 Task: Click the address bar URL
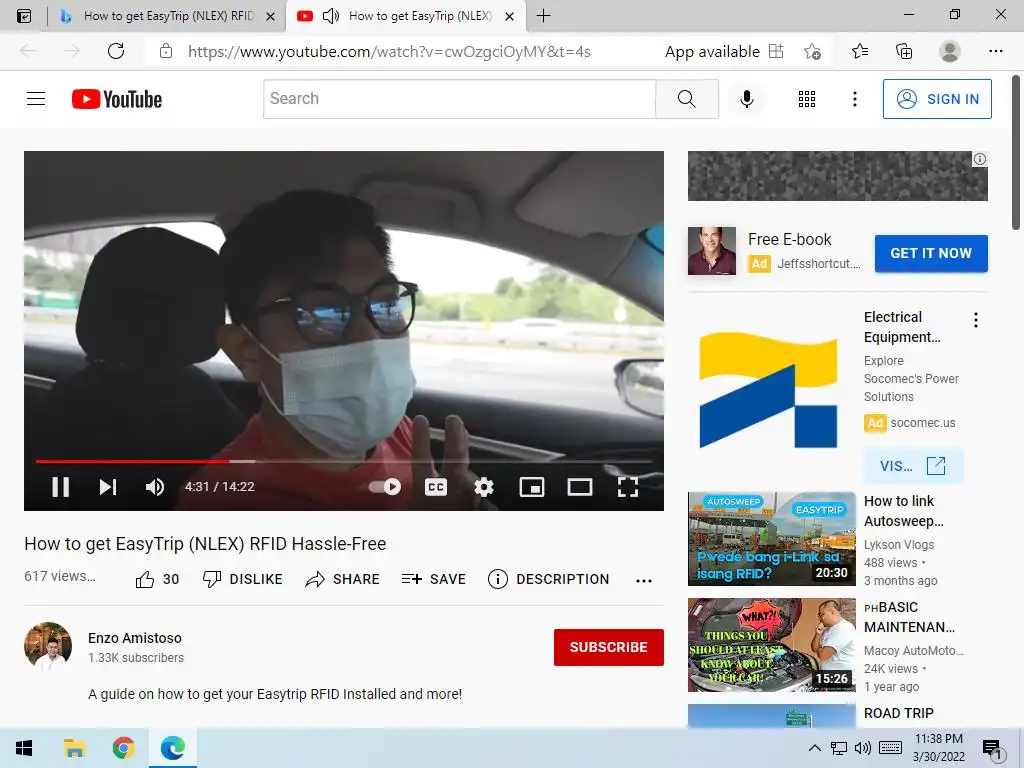389,52
